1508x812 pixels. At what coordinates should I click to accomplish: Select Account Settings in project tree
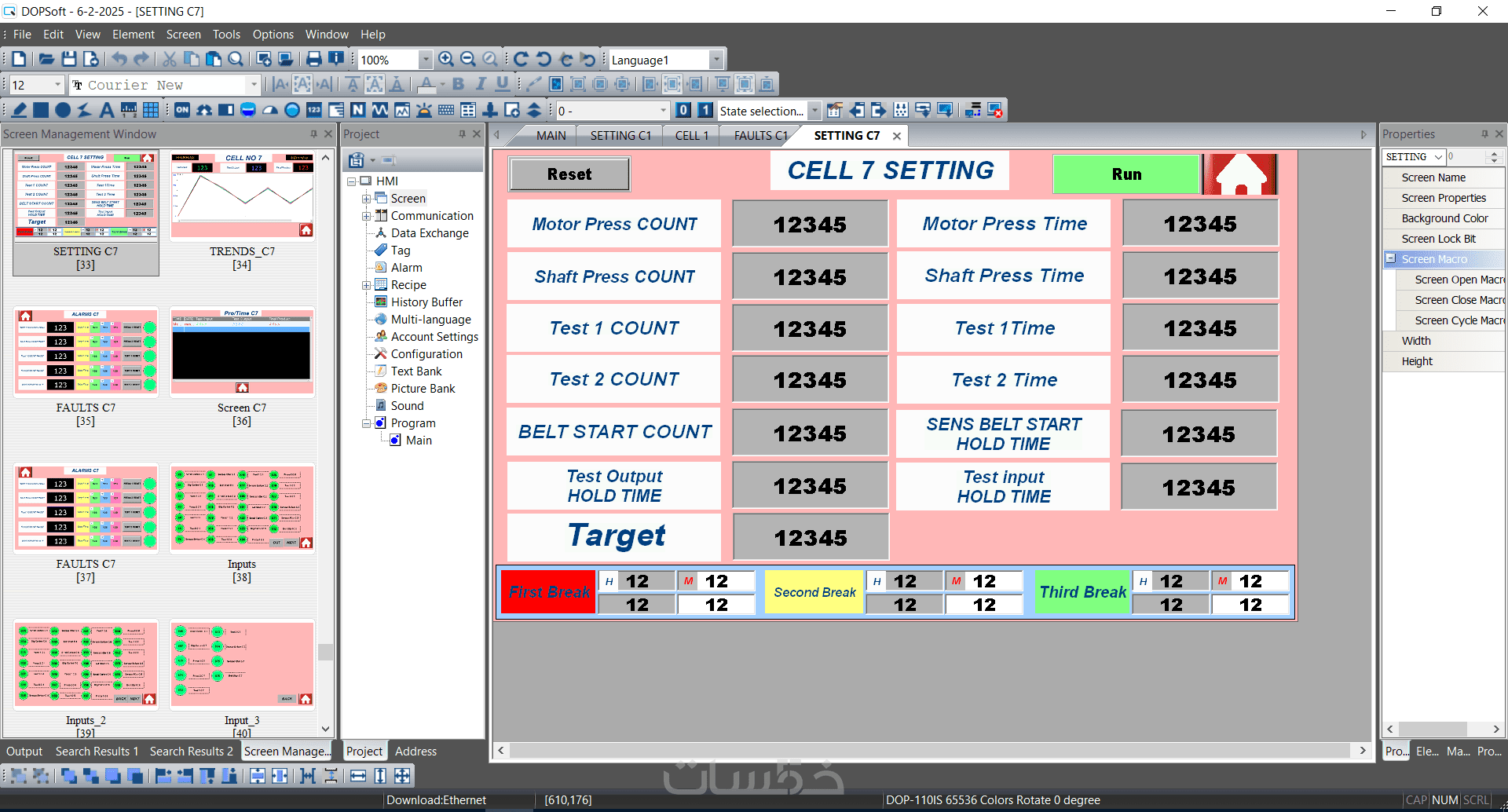[x=434, y=337]
